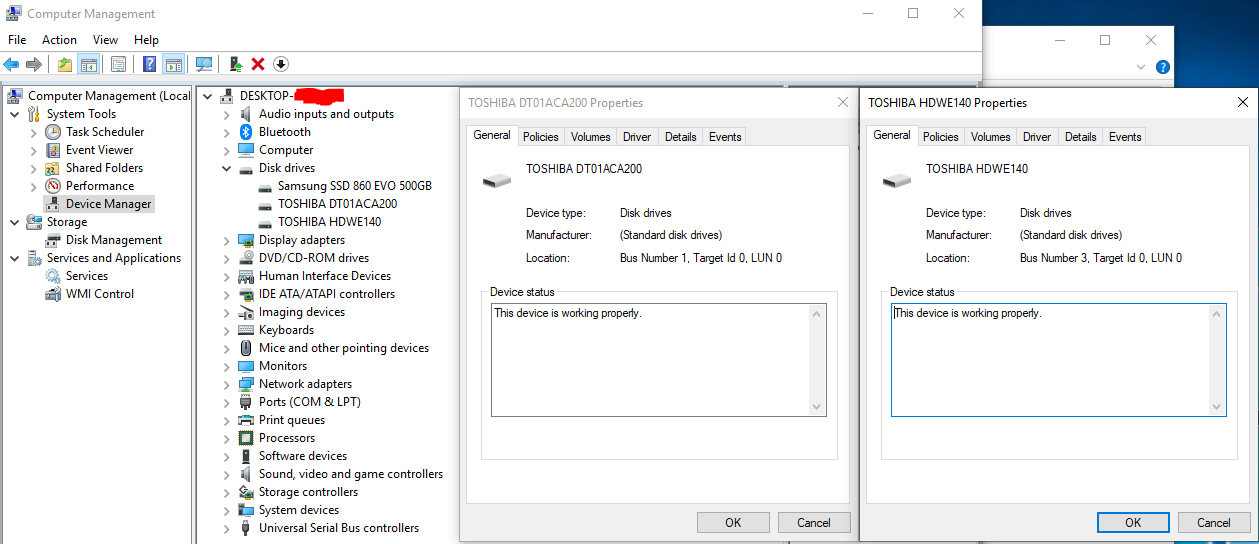
Task: Expand the Task Scheduler node
Action: [34, 132]
